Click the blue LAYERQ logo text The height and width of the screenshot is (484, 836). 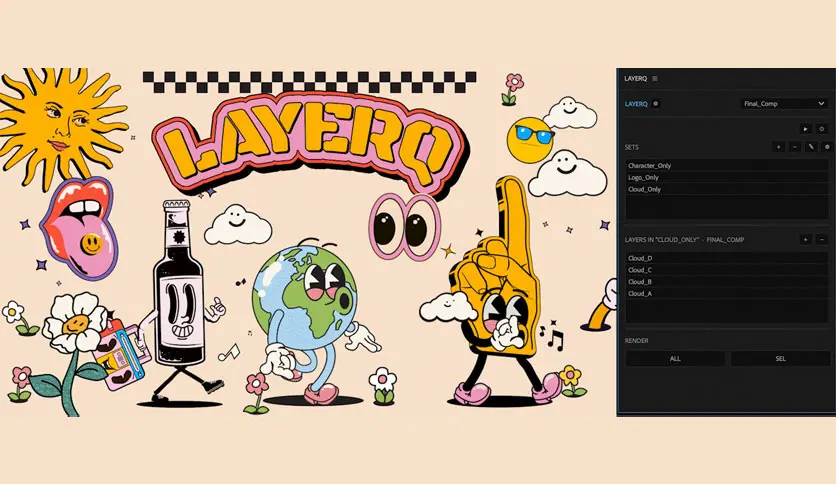(x=636, y=104)
